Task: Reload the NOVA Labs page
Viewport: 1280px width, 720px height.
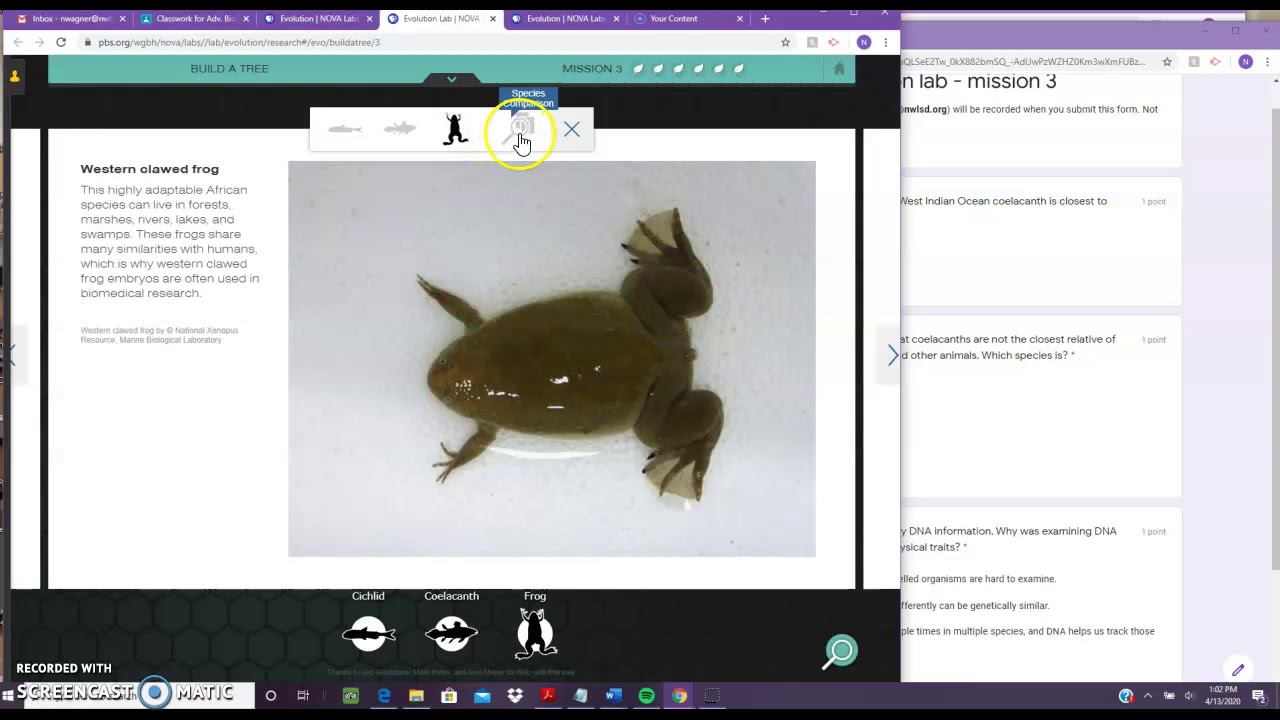Action: [61, 42]
